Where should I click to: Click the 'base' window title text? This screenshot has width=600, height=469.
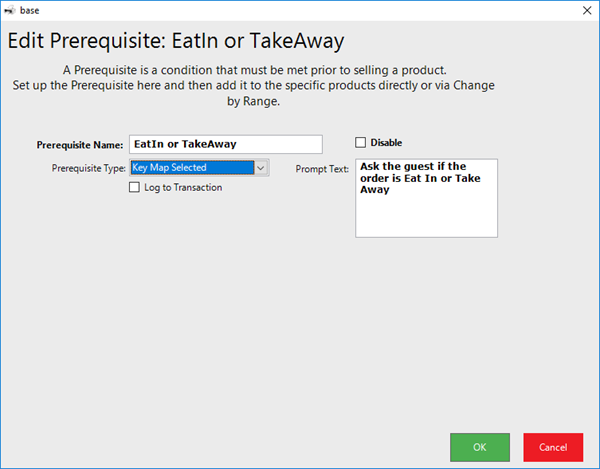[37, 10]
